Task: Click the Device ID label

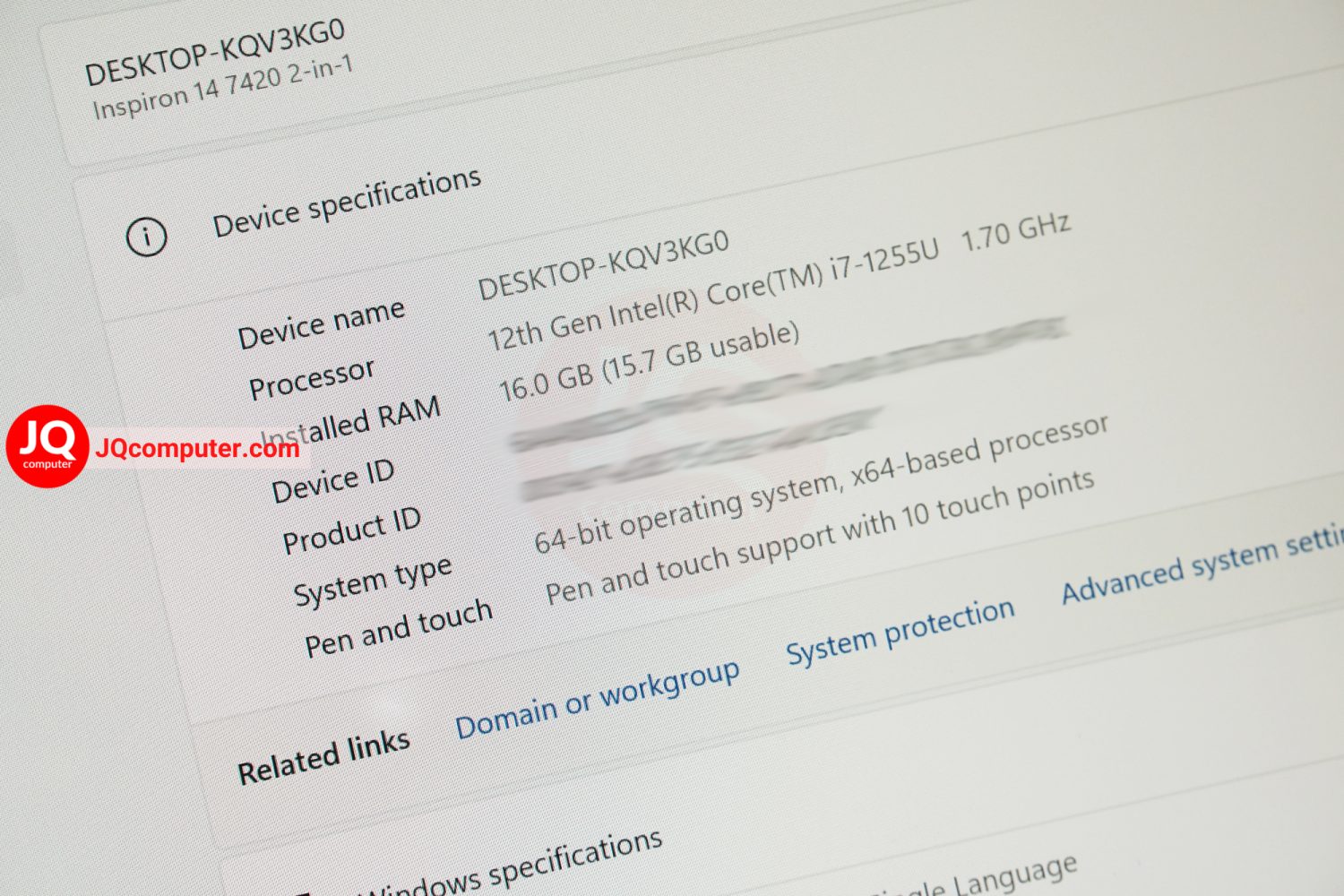Action: coord(332,481)
